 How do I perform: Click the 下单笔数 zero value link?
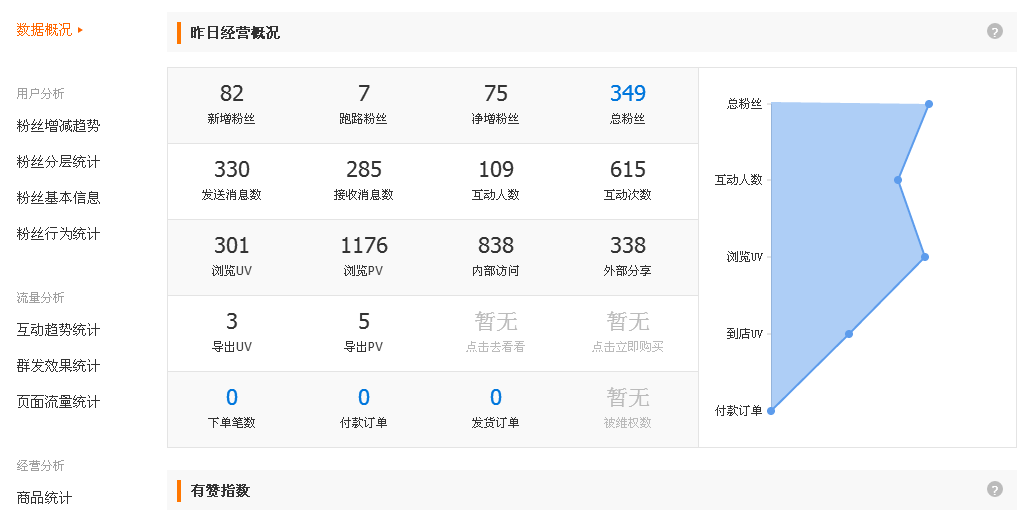[x=232, y=398]
